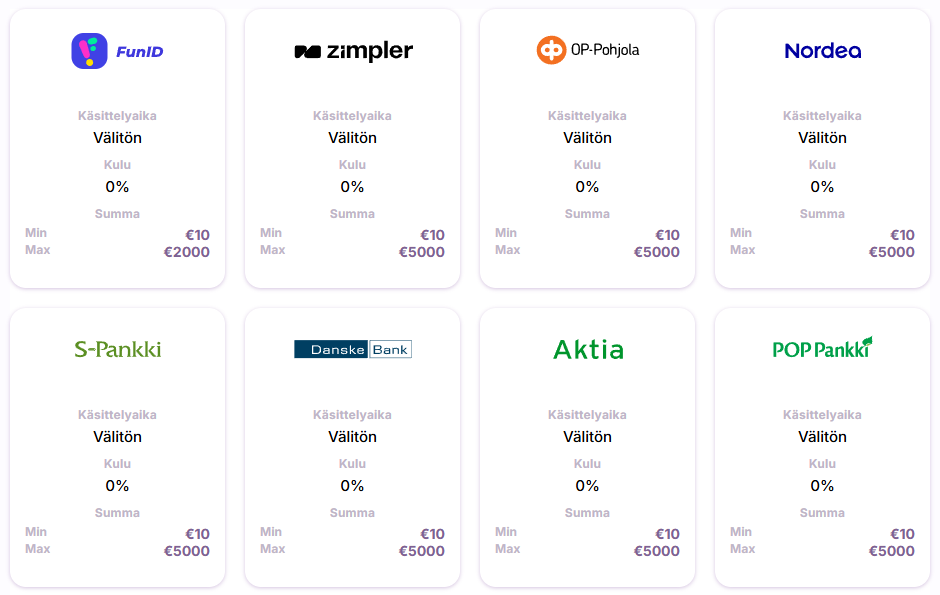Screen dimensions: 940x595
Task: Select the S-Pankki logo
Action: click(x=118, y=349)
